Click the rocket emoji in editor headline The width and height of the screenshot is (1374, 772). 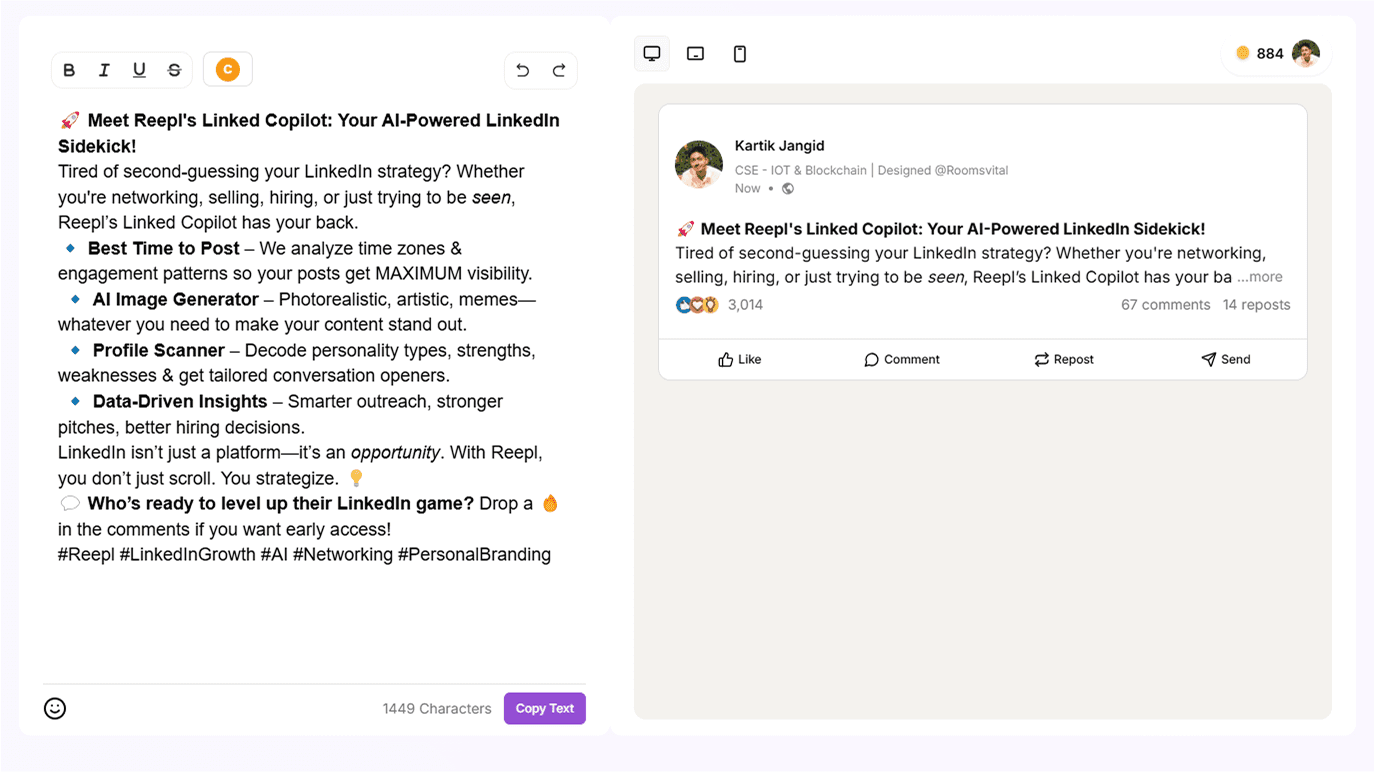click(x=69, y=121)
